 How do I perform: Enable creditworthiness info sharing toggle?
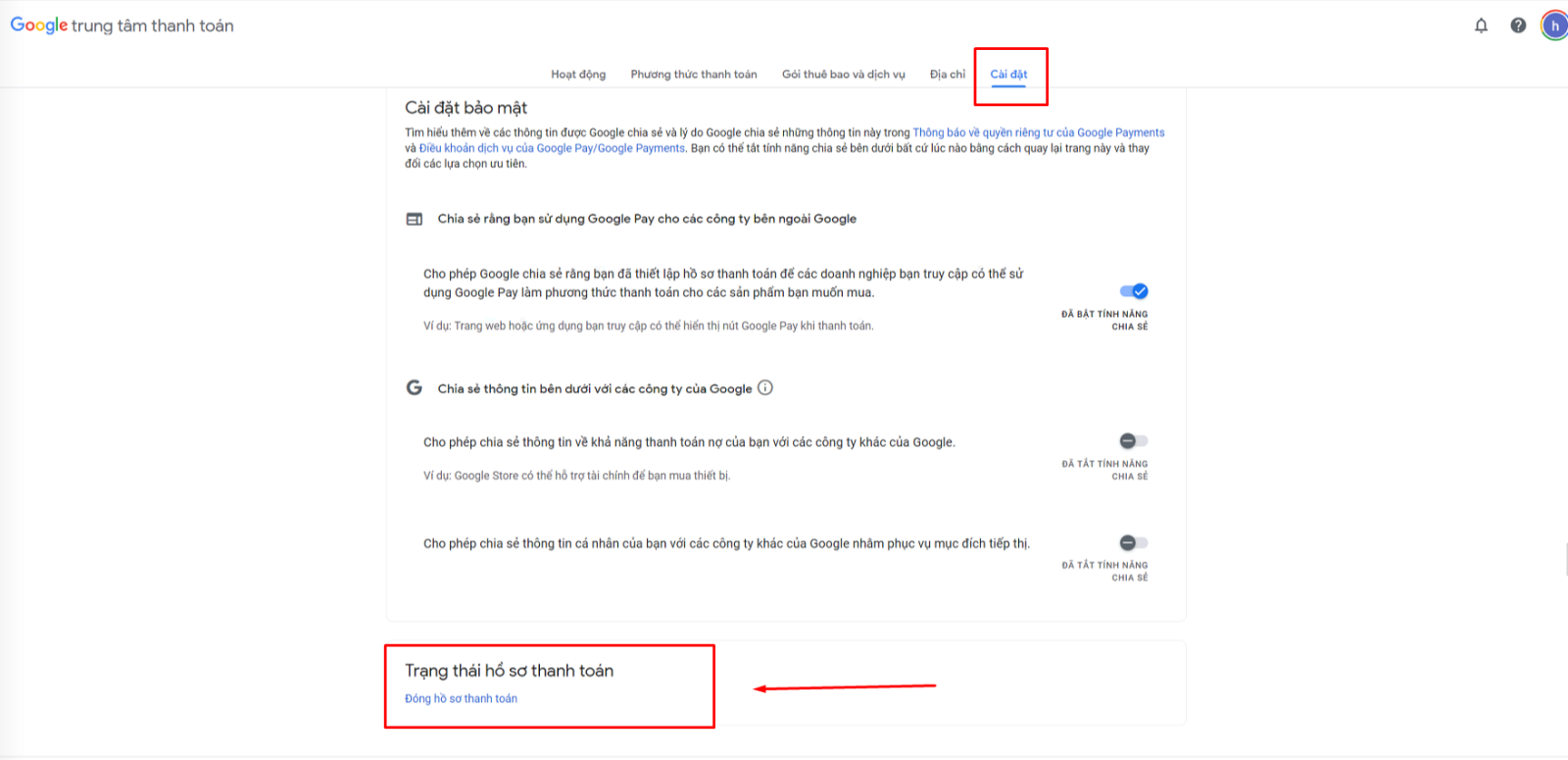click(1134, 441)
